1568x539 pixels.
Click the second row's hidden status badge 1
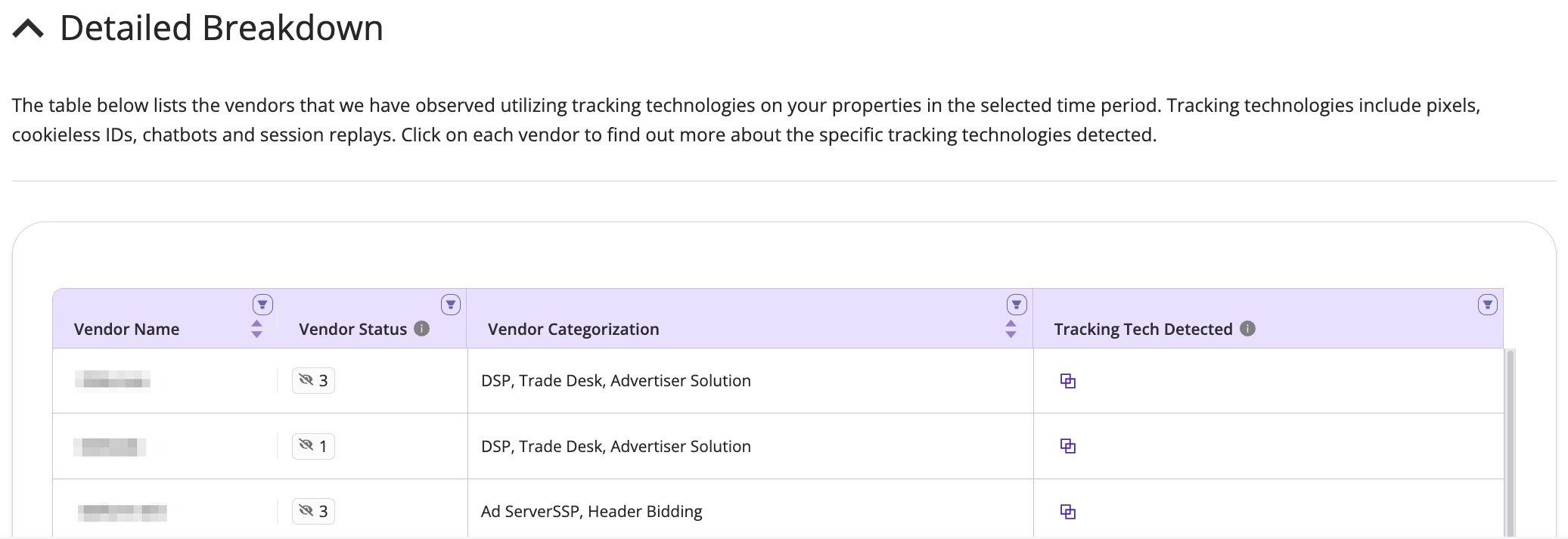pos(313,446)
